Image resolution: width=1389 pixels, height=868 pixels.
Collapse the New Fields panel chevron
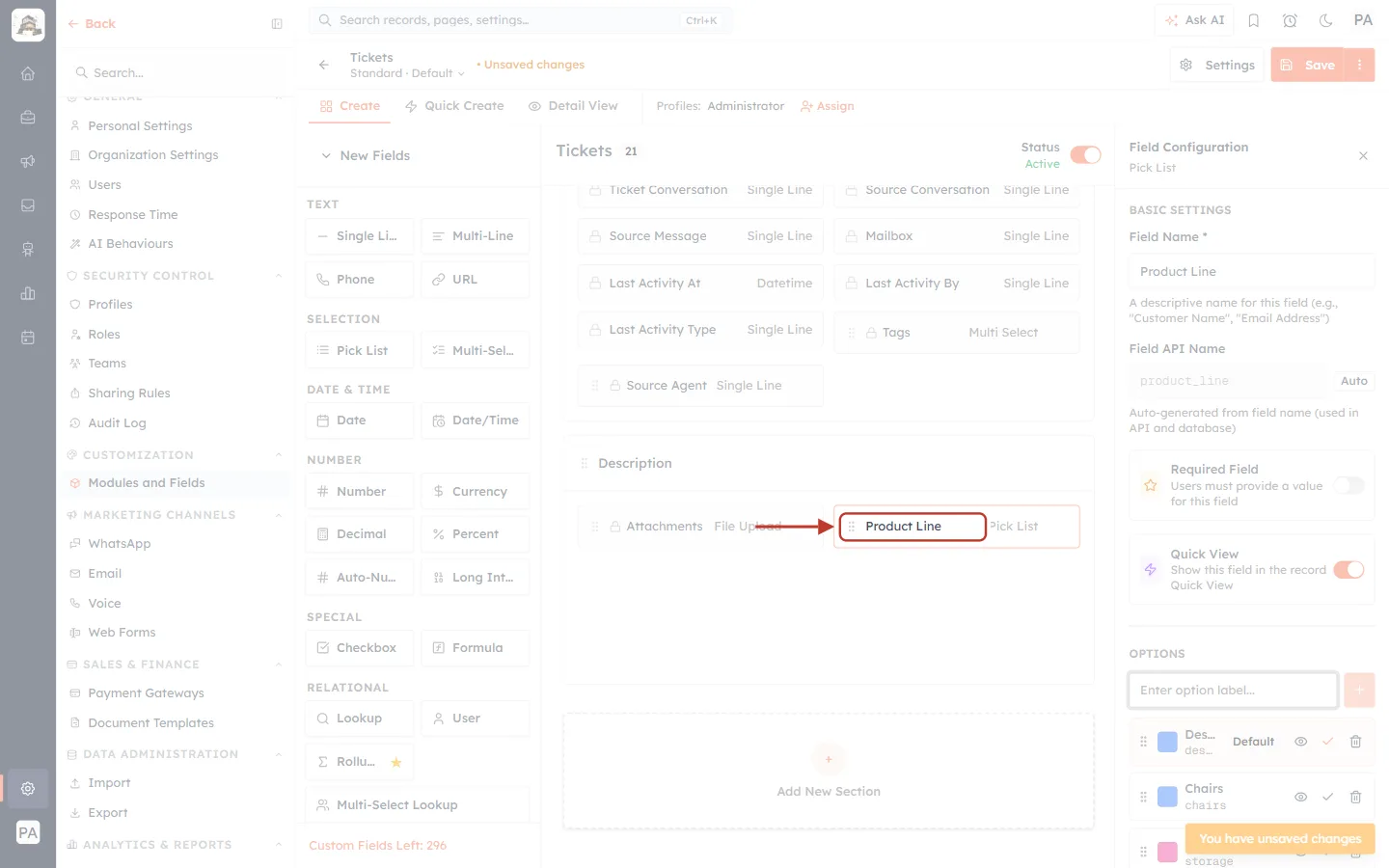tap(326, 155)
